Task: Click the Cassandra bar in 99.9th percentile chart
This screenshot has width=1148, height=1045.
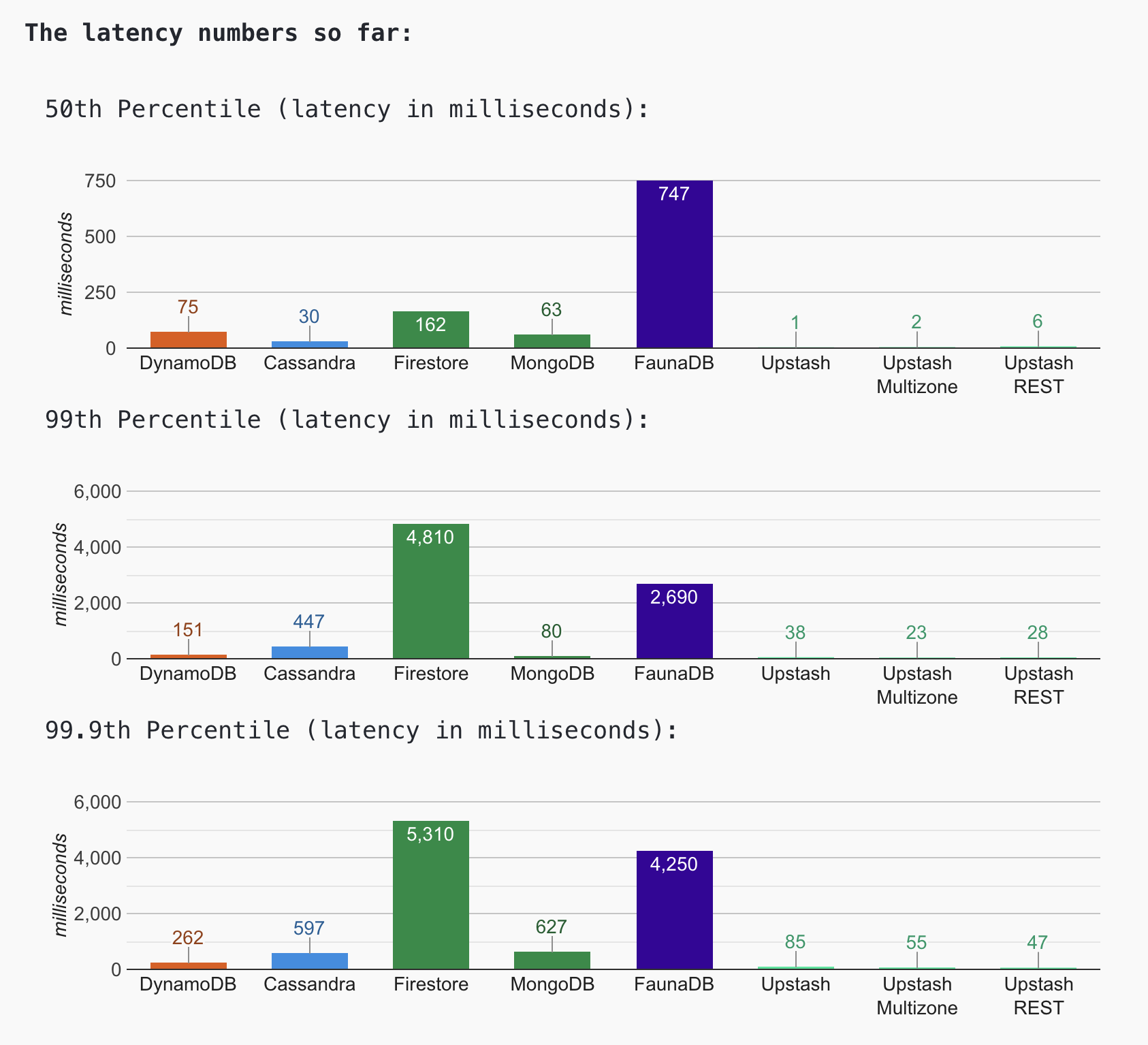Action: click(309, 961)
